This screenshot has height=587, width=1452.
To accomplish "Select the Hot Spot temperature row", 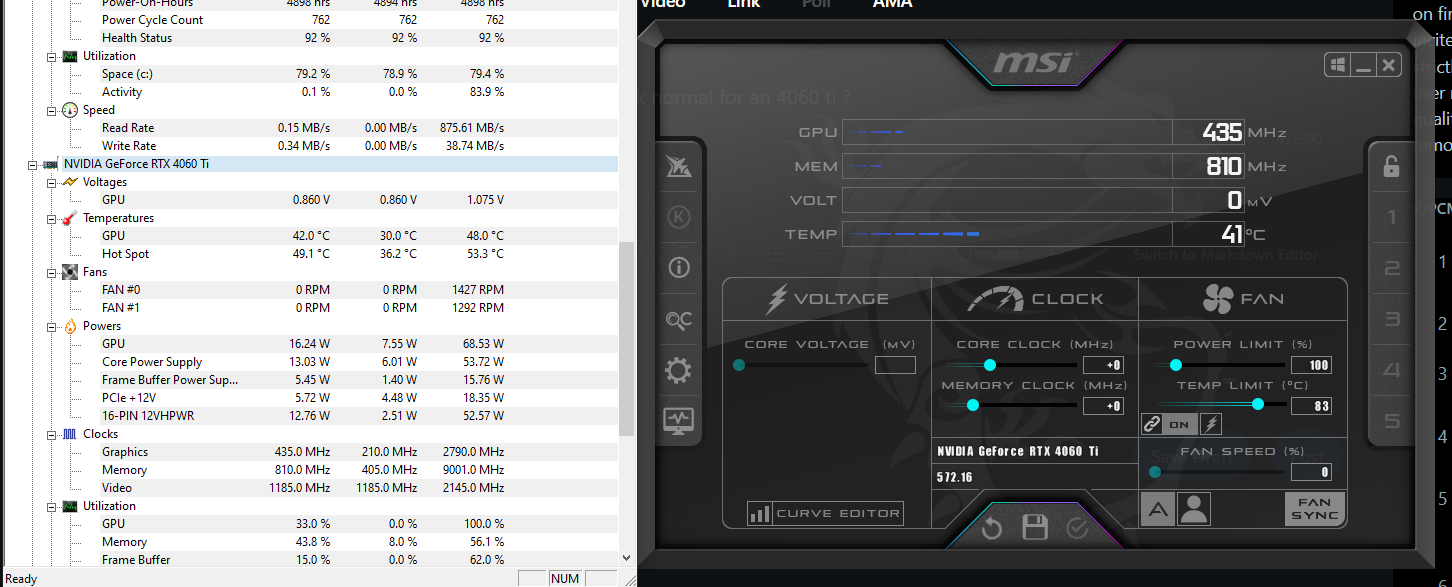I will pos(309,254).
